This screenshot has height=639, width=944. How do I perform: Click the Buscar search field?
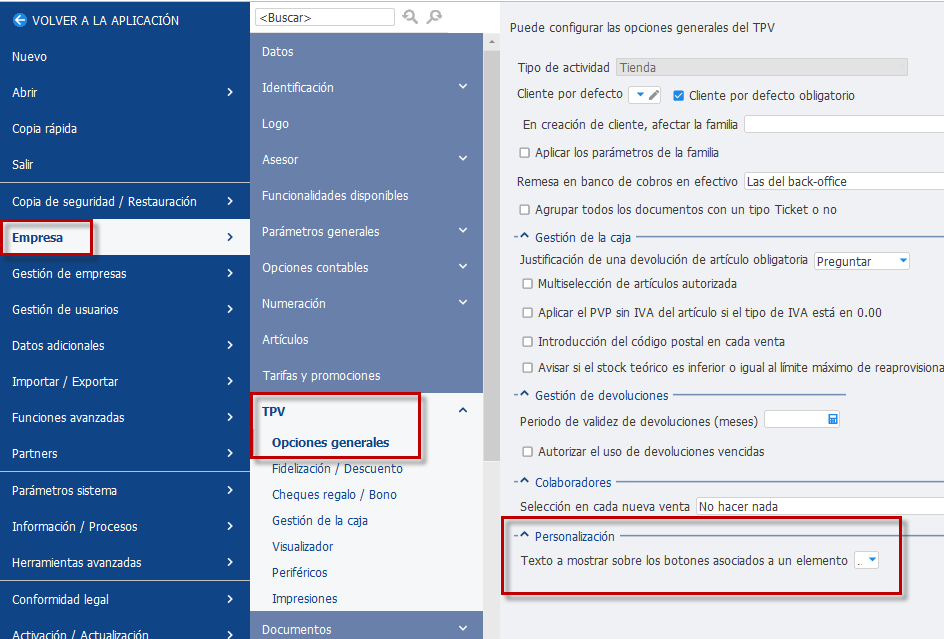click(x=324, y=17)
